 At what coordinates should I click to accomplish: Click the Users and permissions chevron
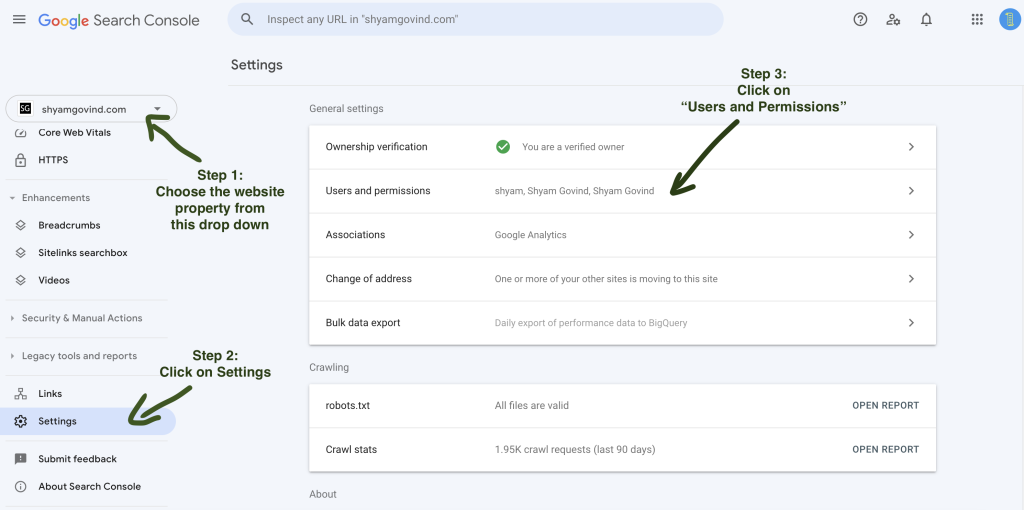[x=911, y=191]
